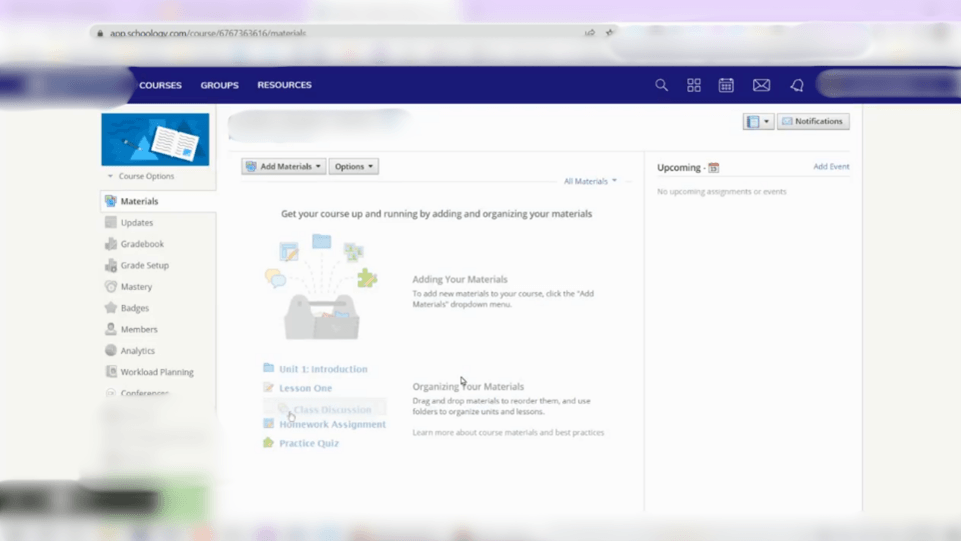Click the Add Event link
This screenshot has height=541, width=961.
pyautogui.click(x=831, y=167)
